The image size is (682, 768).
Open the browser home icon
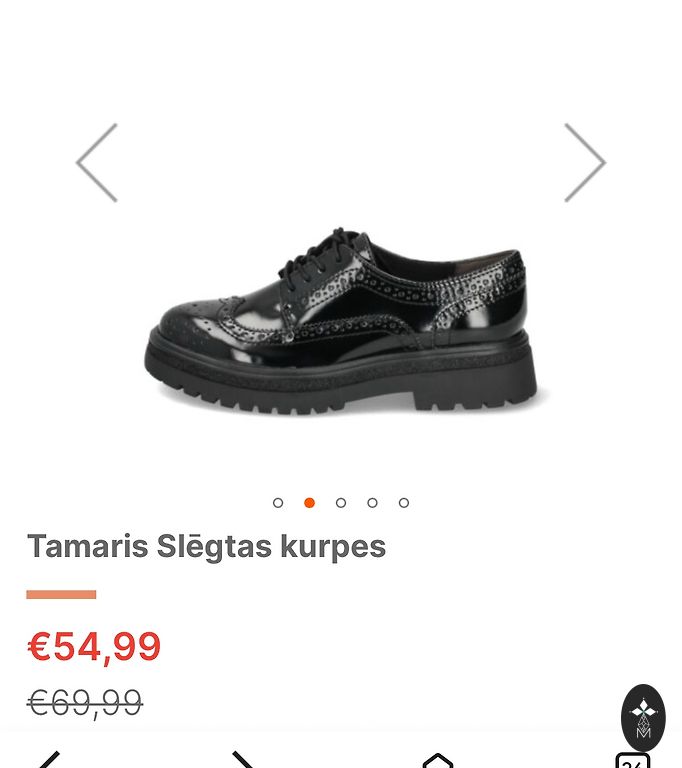click(x=438, y=761)
